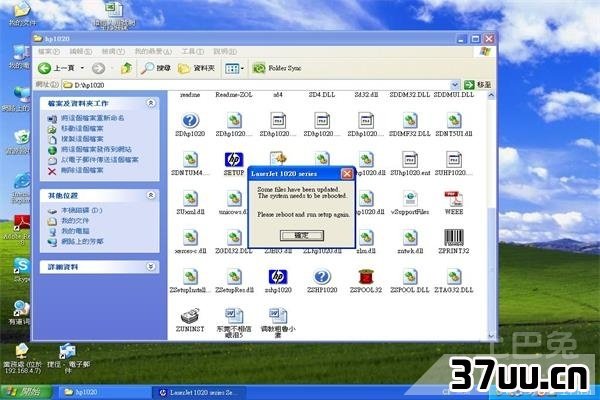This screenshot has height=400, width=600.
Task: Click the 刪除這個檔案 delete file link
Action: [x=82, y=170]
